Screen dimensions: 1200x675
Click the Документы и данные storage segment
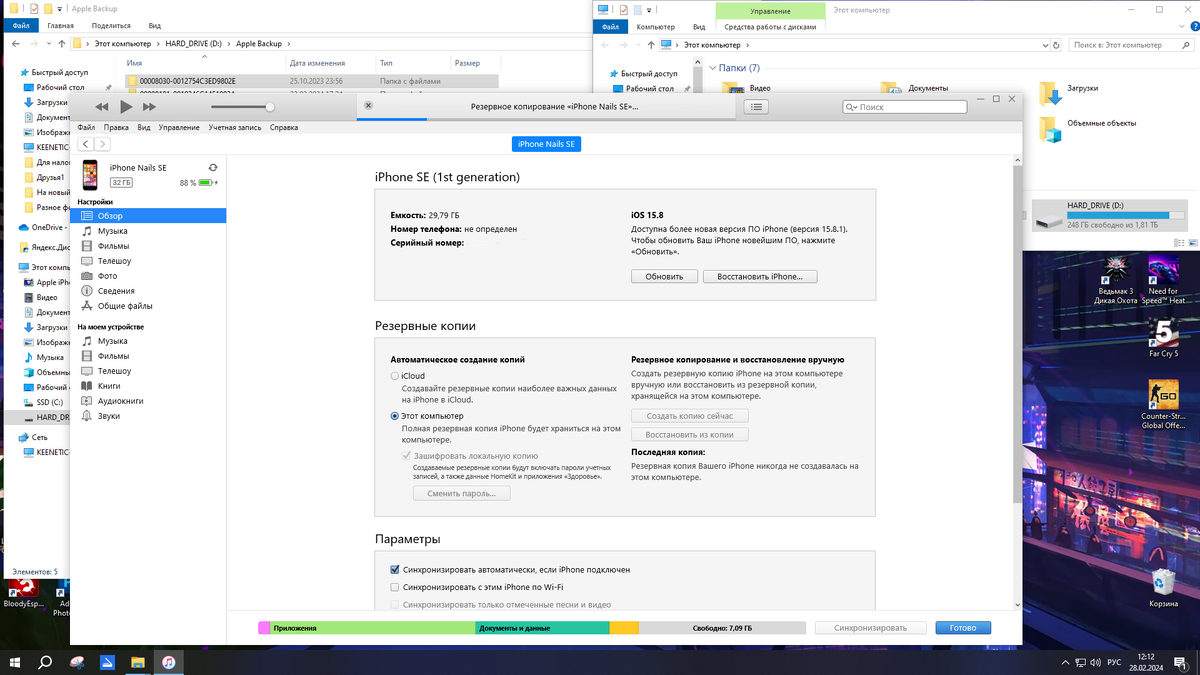[542, 628]
